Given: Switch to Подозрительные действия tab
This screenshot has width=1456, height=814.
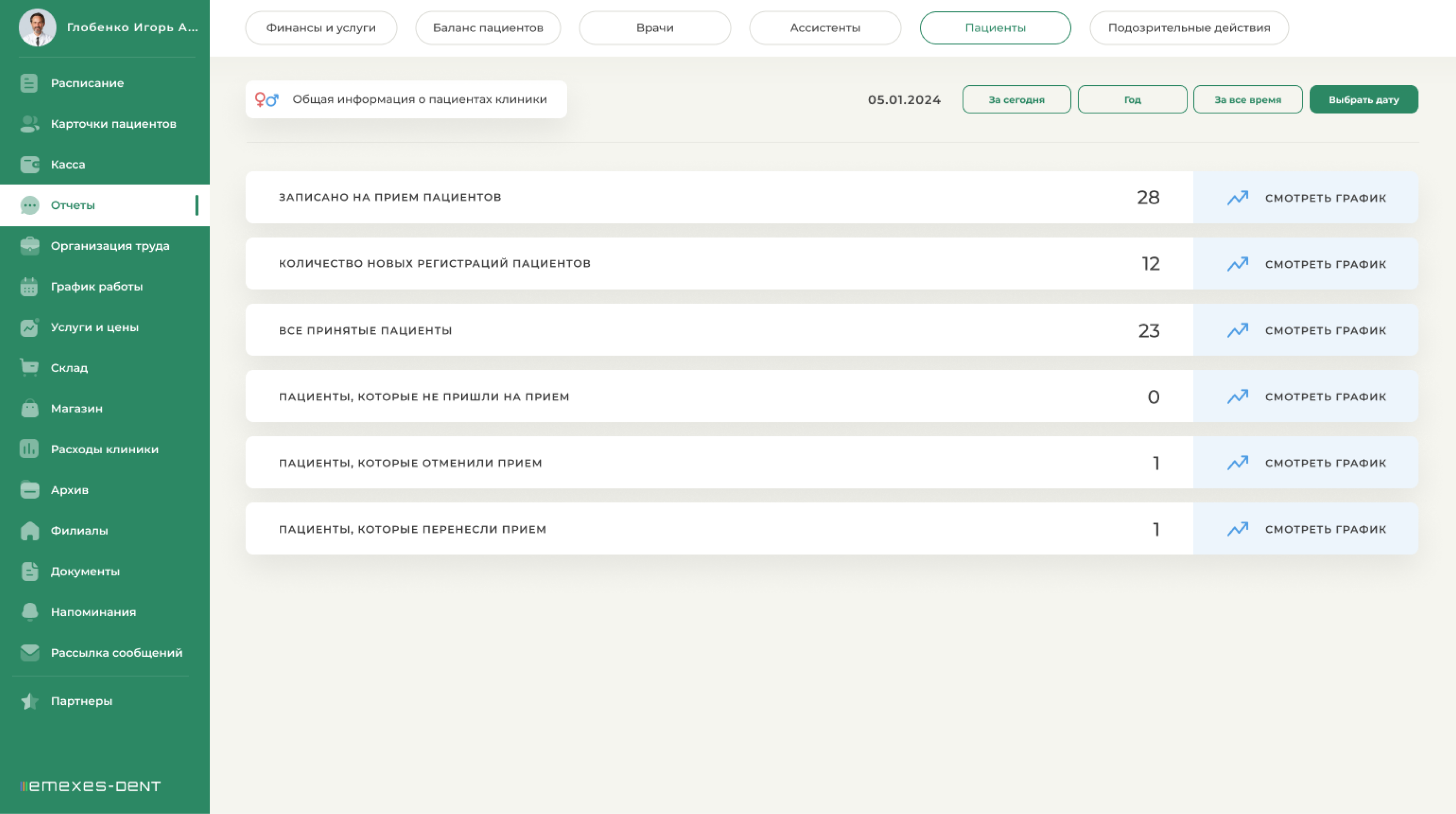Looking at the screenshot, I should (1189, 28).
